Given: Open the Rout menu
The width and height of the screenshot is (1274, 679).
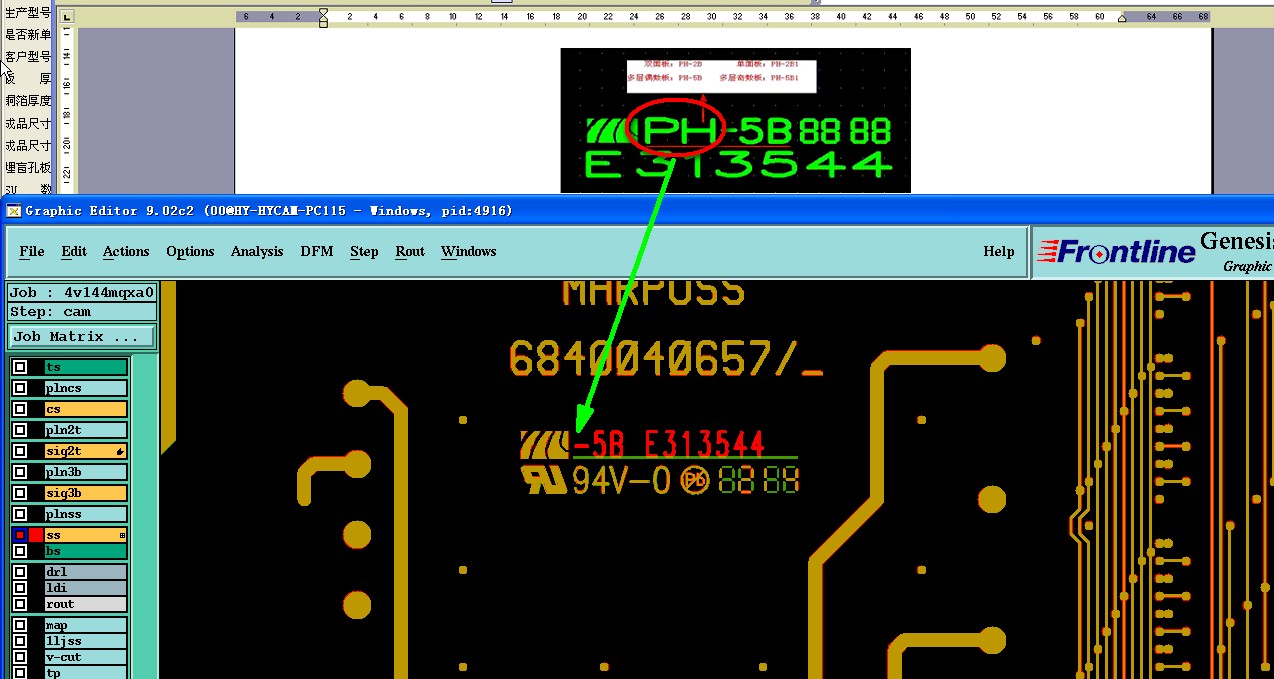Looking at the screenshot, I should click(410, 251).
